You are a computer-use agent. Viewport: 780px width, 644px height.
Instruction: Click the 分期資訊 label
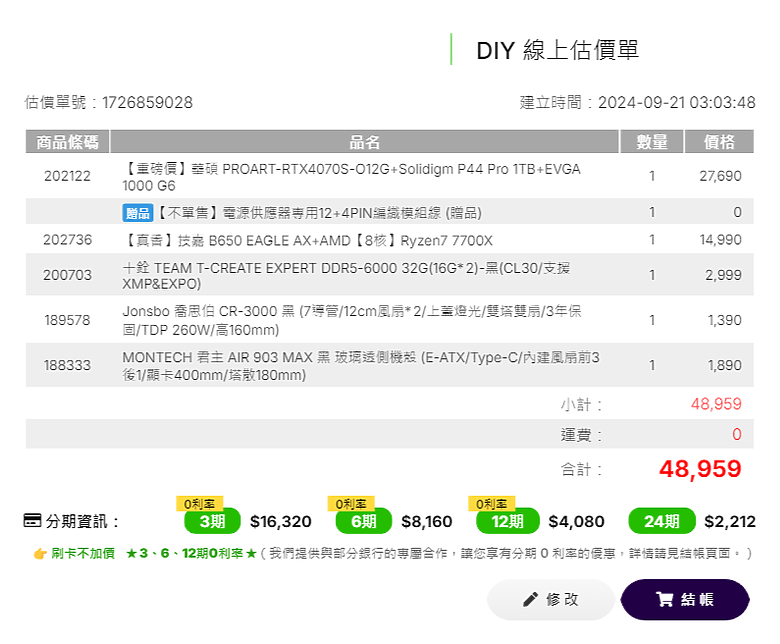point(82,522)
